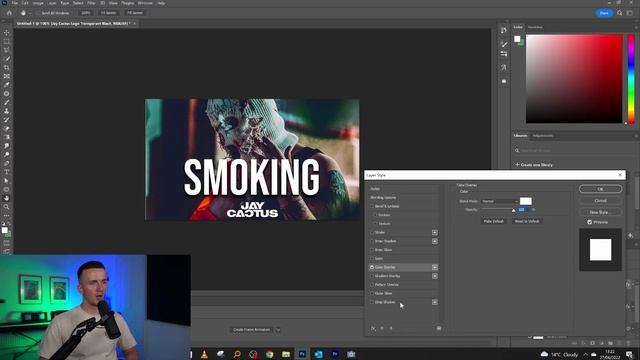Click the Home icon in options bar

coord(9,13)
